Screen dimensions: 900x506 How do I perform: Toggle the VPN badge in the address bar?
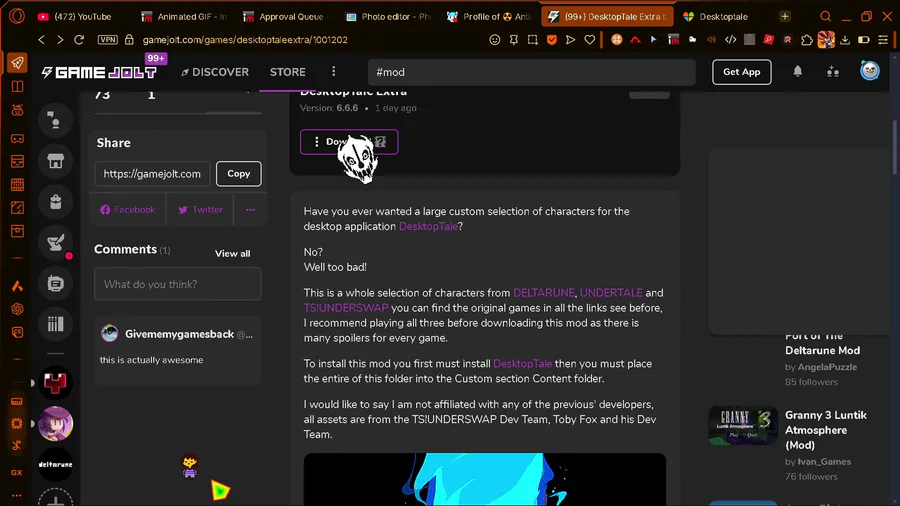point(107,40)
